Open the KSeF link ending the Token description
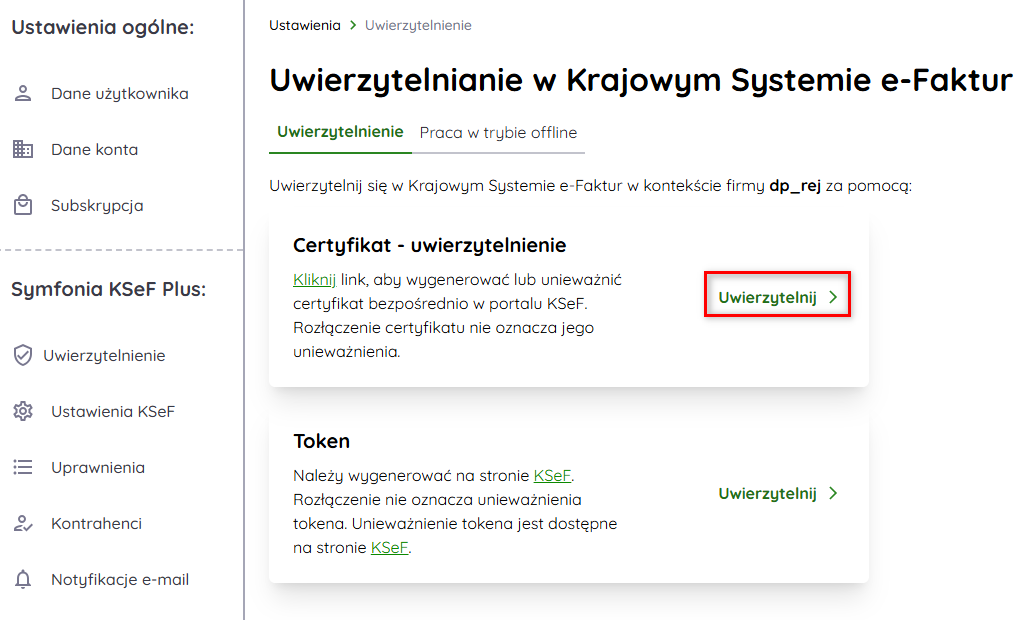Screen dimensions: 1034x620 click(x=389, y=548)
